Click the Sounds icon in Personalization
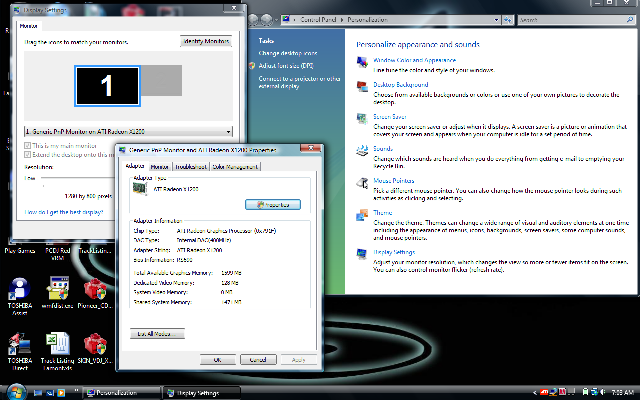This screenshot has height=400, width=640. click(362, 151)
